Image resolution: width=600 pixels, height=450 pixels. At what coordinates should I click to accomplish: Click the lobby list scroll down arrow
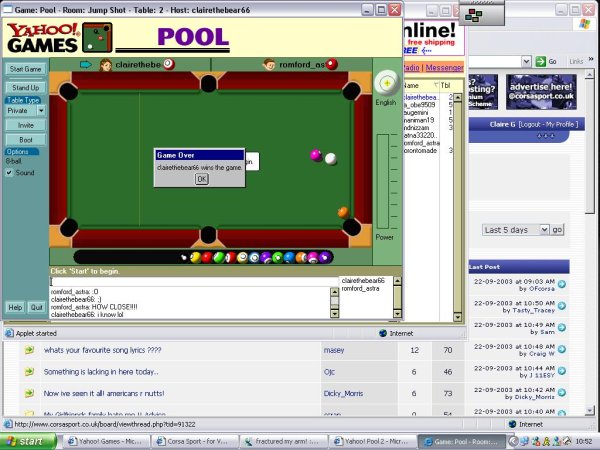457,317
